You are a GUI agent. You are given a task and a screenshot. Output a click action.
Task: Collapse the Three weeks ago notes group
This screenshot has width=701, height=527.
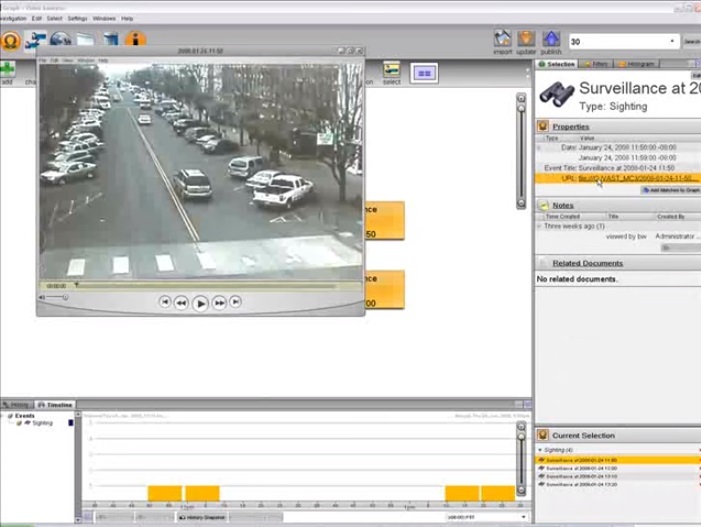(539, 226)
